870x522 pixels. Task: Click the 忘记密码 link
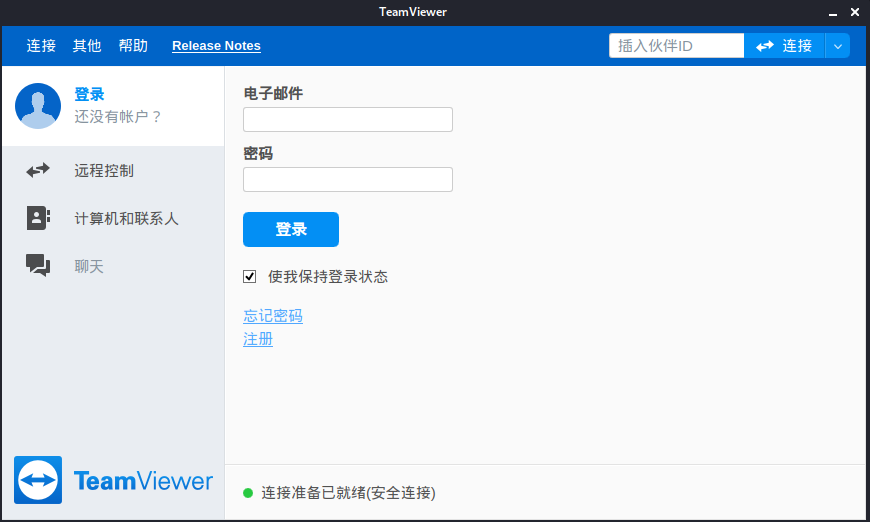[273, 316]
